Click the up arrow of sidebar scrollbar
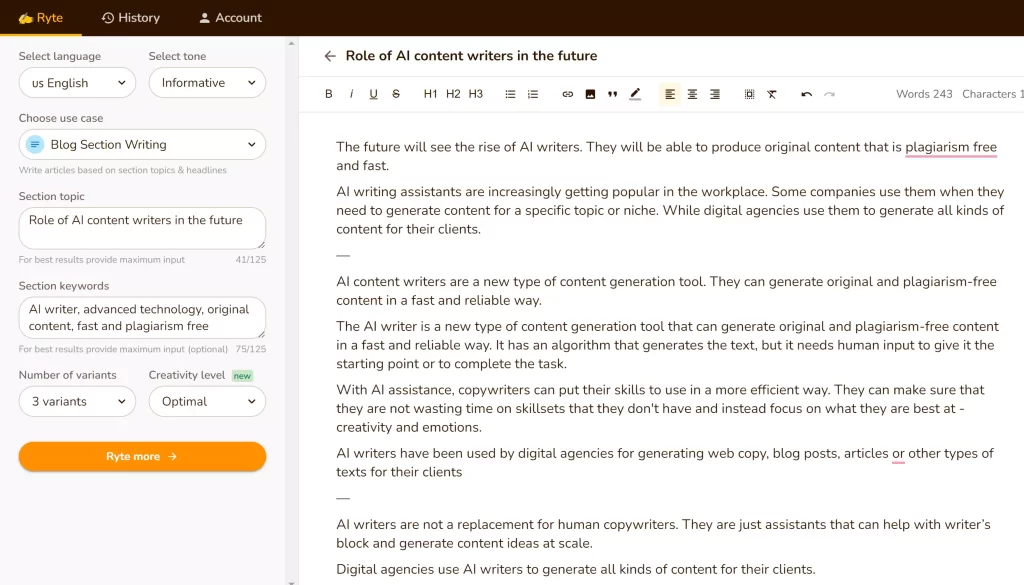 (291, 43)
